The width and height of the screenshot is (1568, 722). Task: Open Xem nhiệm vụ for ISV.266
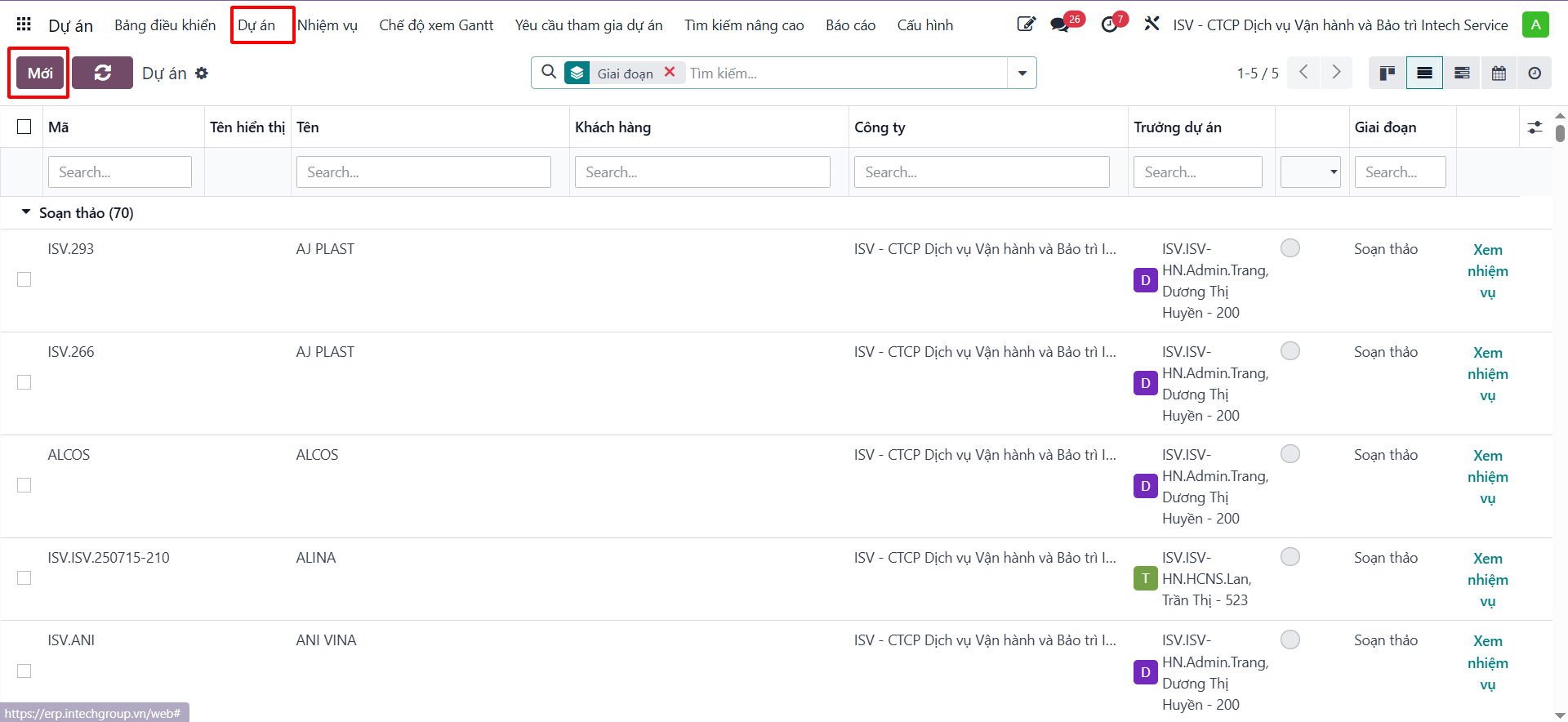(1487, 374)
